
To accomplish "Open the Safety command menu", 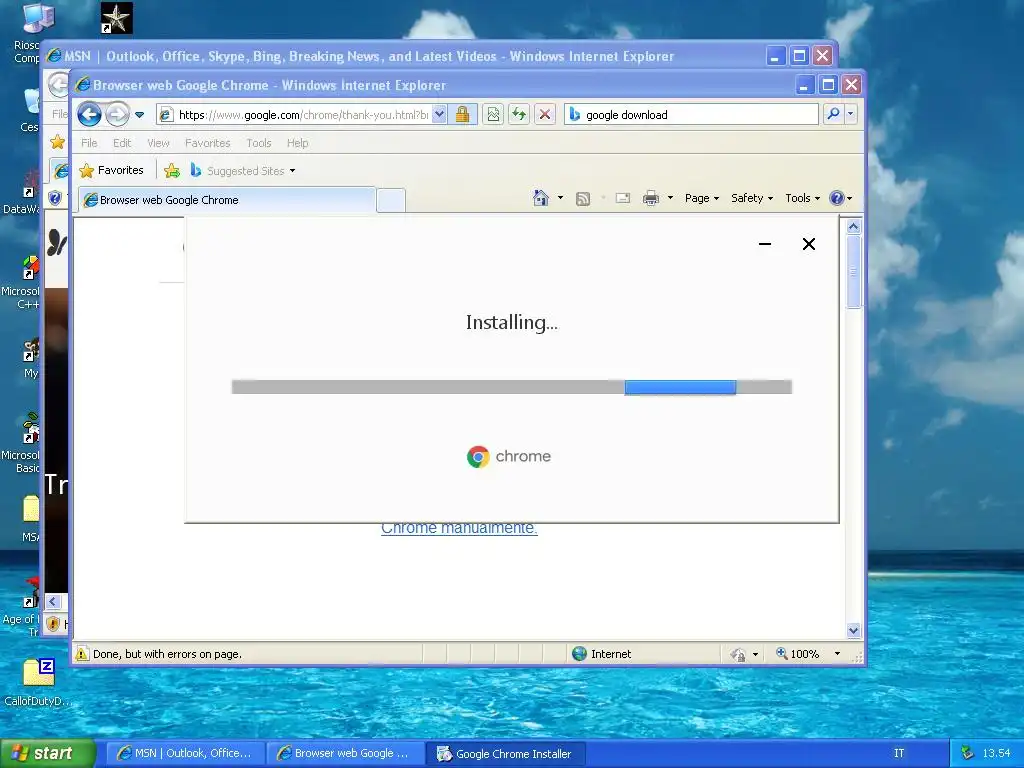I will 752,198.
